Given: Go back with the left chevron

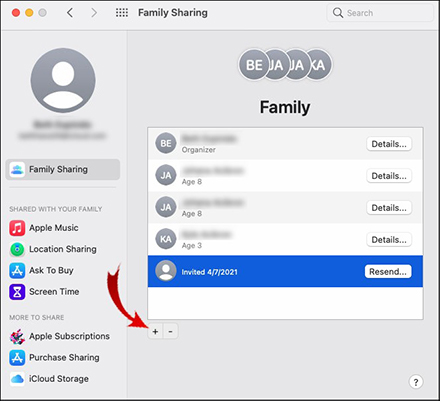Looking at the screenshot, I should point(70,13).
